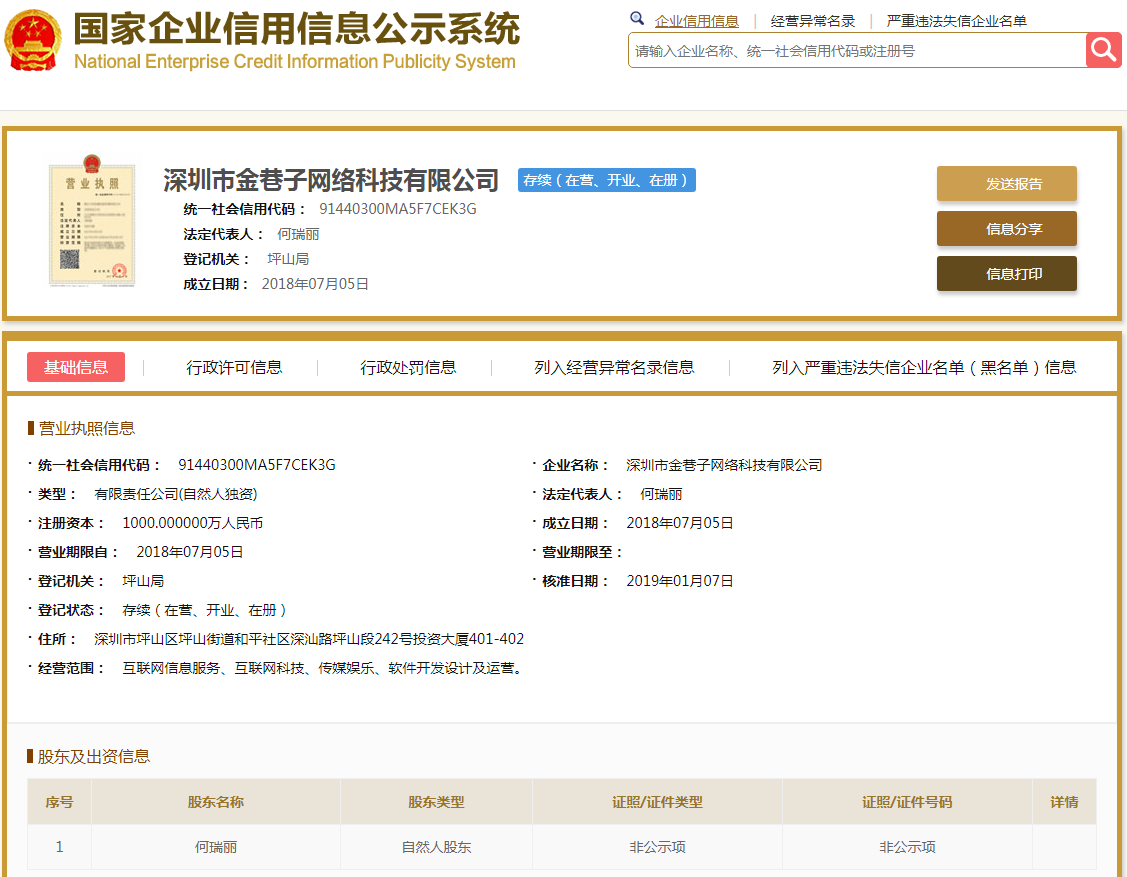Switch to the 基础信息 tab
Viewport: 1127px width, 877px height.
point(76,367)
